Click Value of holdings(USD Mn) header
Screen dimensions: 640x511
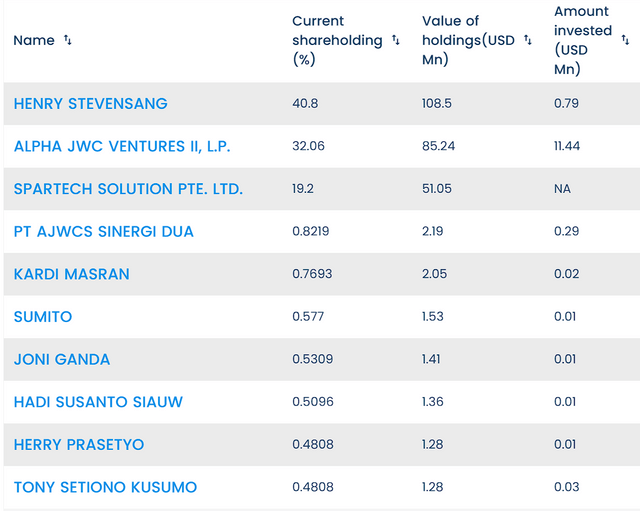pyautogui.click(x=465, y=41)
